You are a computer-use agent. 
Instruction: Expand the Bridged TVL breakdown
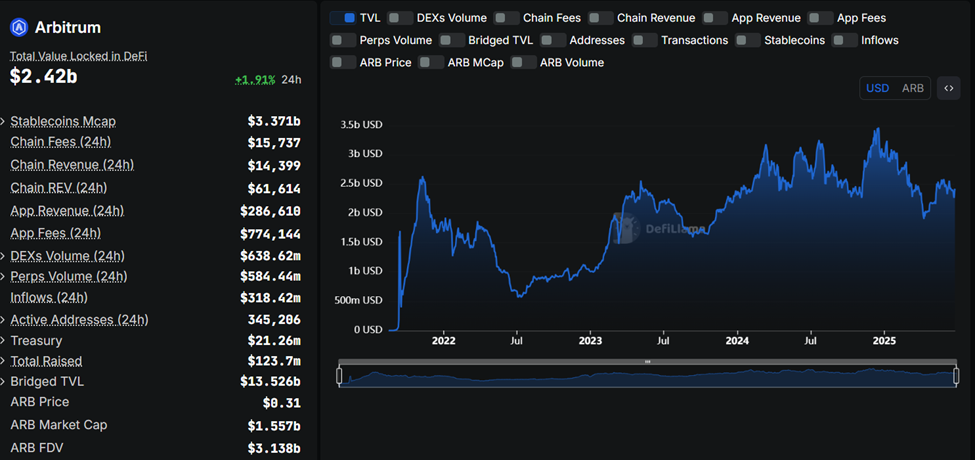[x=4, y=382]
